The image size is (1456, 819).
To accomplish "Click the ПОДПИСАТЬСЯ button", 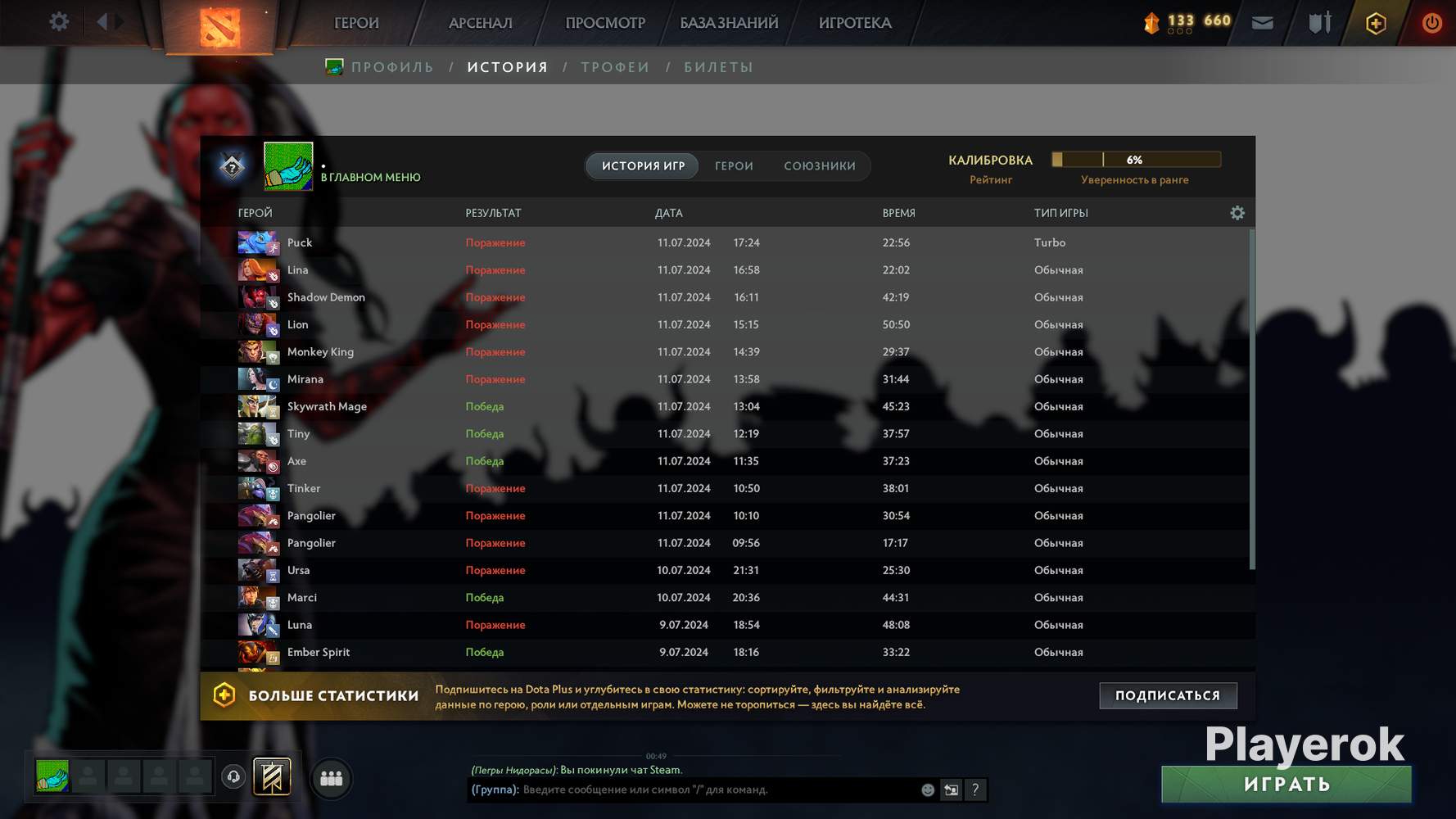I will 1168,695.
